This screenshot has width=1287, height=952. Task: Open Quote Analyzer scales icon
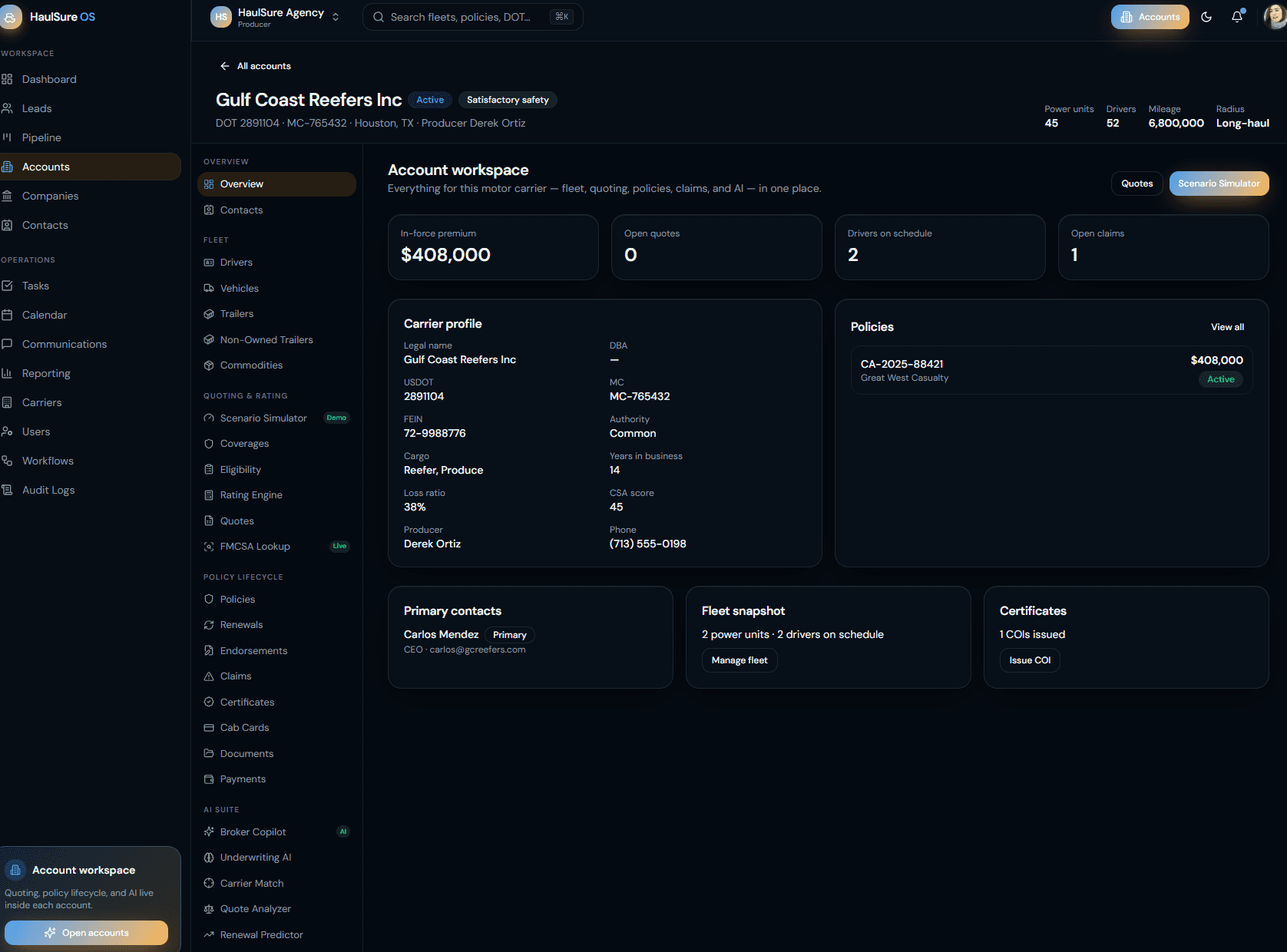209,909
